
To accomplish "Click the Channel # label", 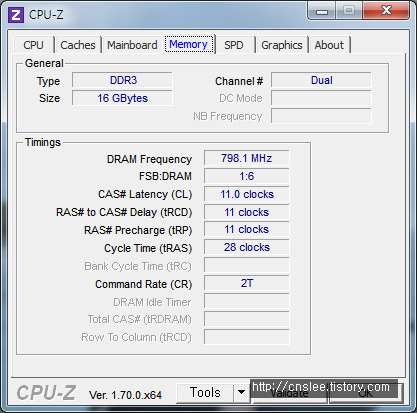I will (x=239, y=81).
